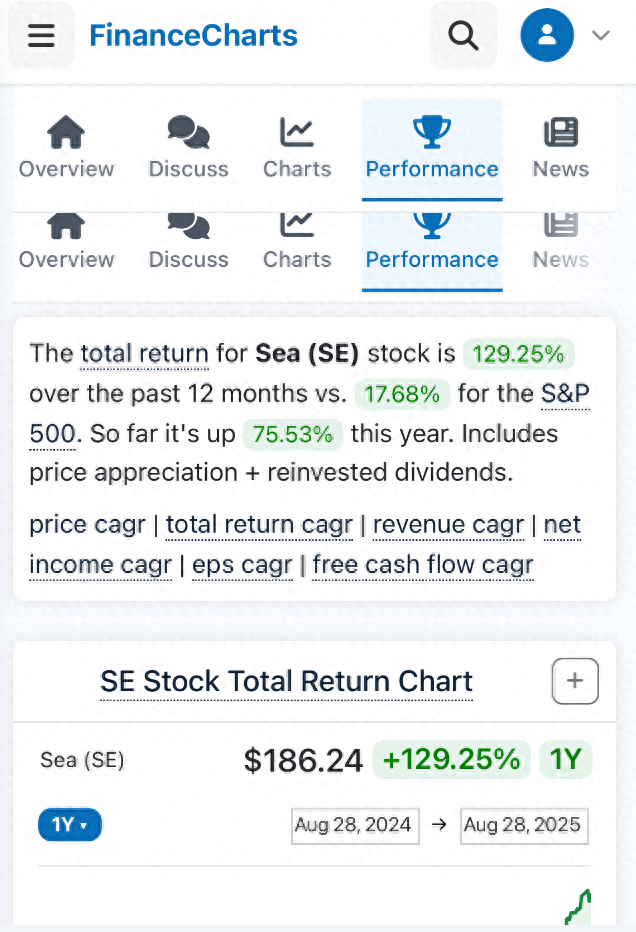Open the free cash flow cagr link
This screenshot has width=636, height=932.
point(422,565)
